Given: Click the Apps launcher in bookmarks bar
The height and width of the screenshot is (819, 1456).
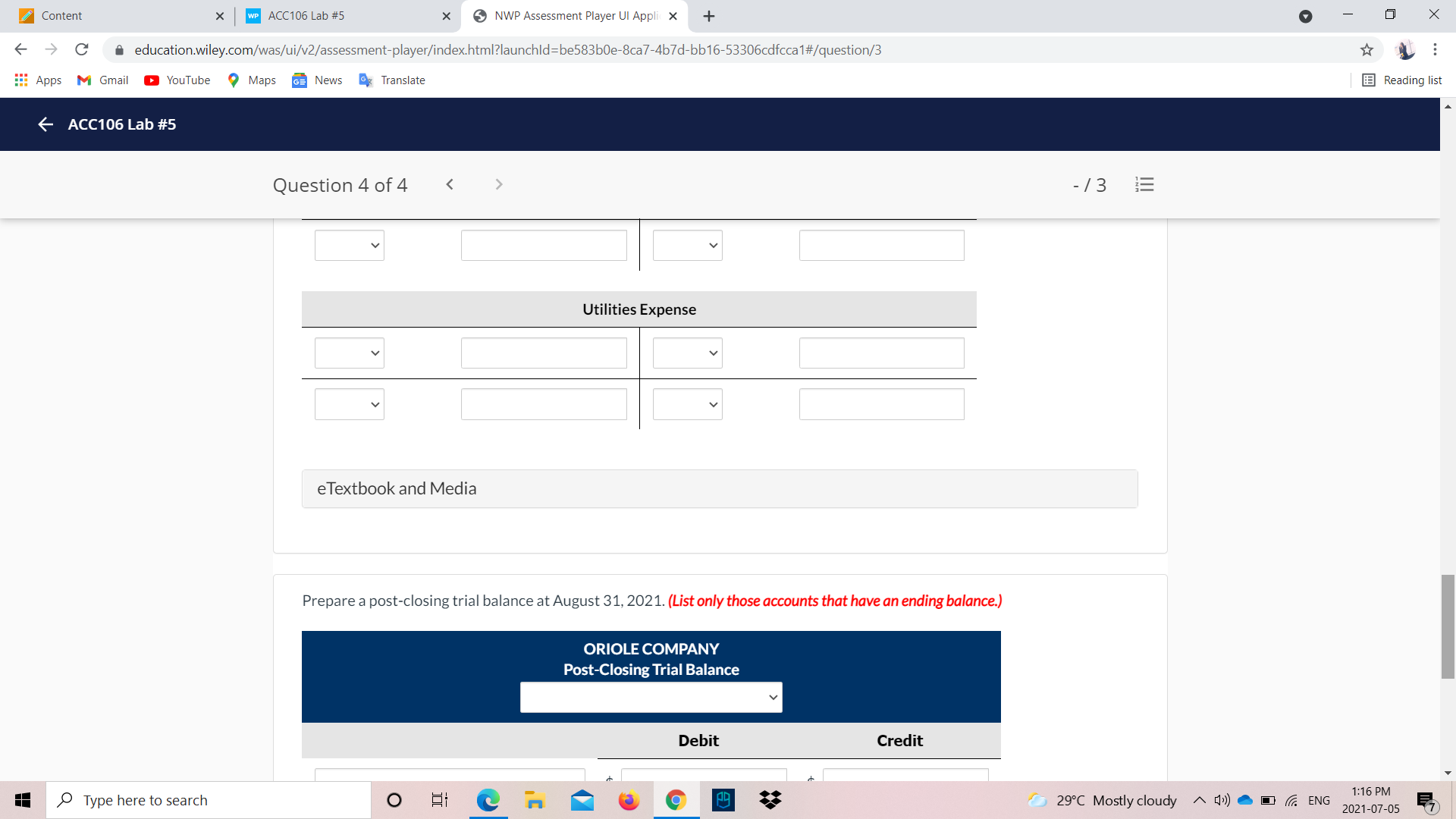Looking at the screenshot, I should [21, 80].
